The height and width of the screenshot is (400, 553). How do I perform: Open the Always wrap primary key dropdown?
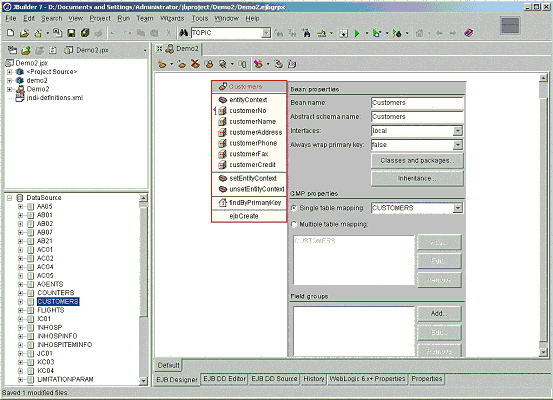(x=457, y=145)
